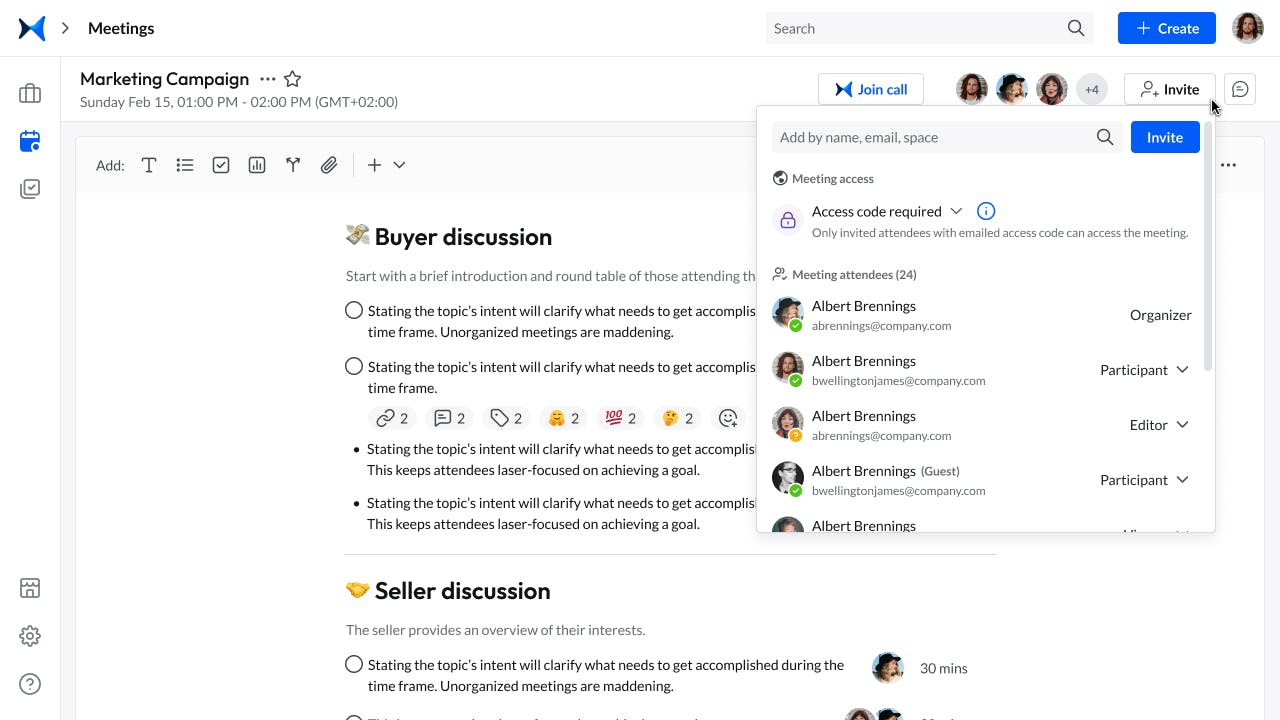
Task: Click the app logo in top bar
Action: coord(32,28)
